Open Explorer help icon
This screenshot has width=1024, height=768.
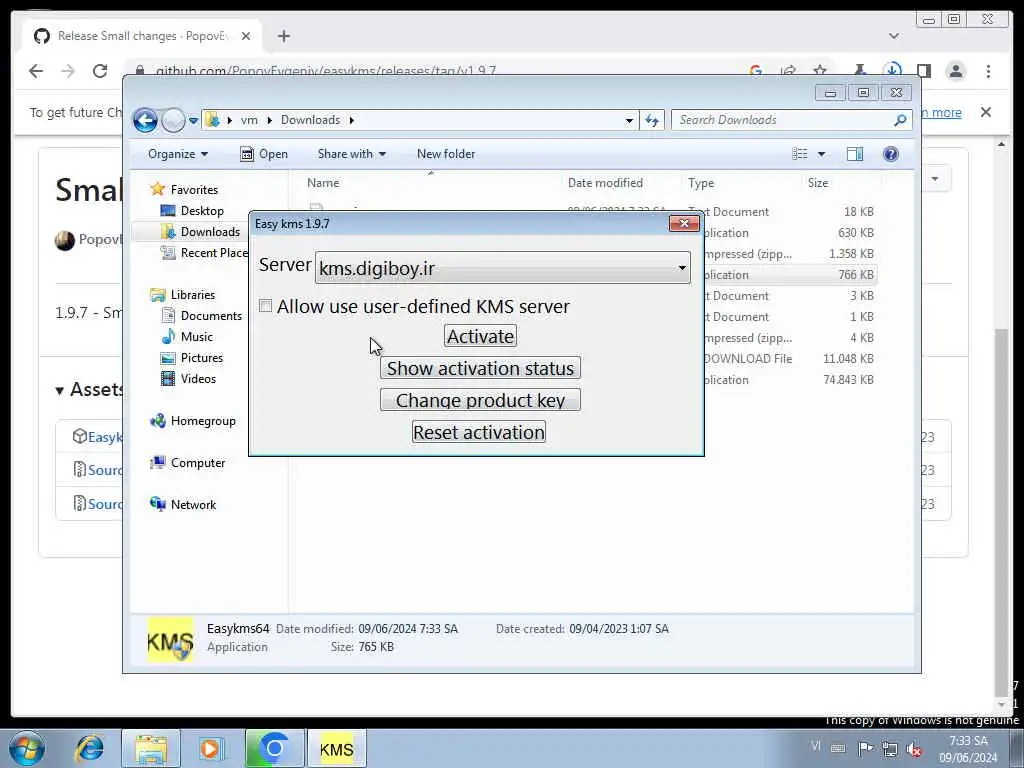891,154
